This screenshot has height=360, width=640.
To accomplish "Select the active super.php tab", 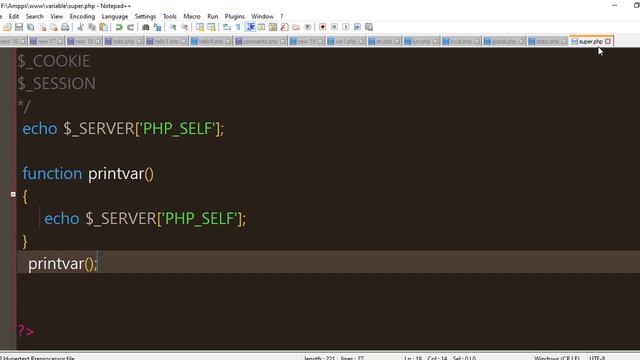I will (591, 42).
